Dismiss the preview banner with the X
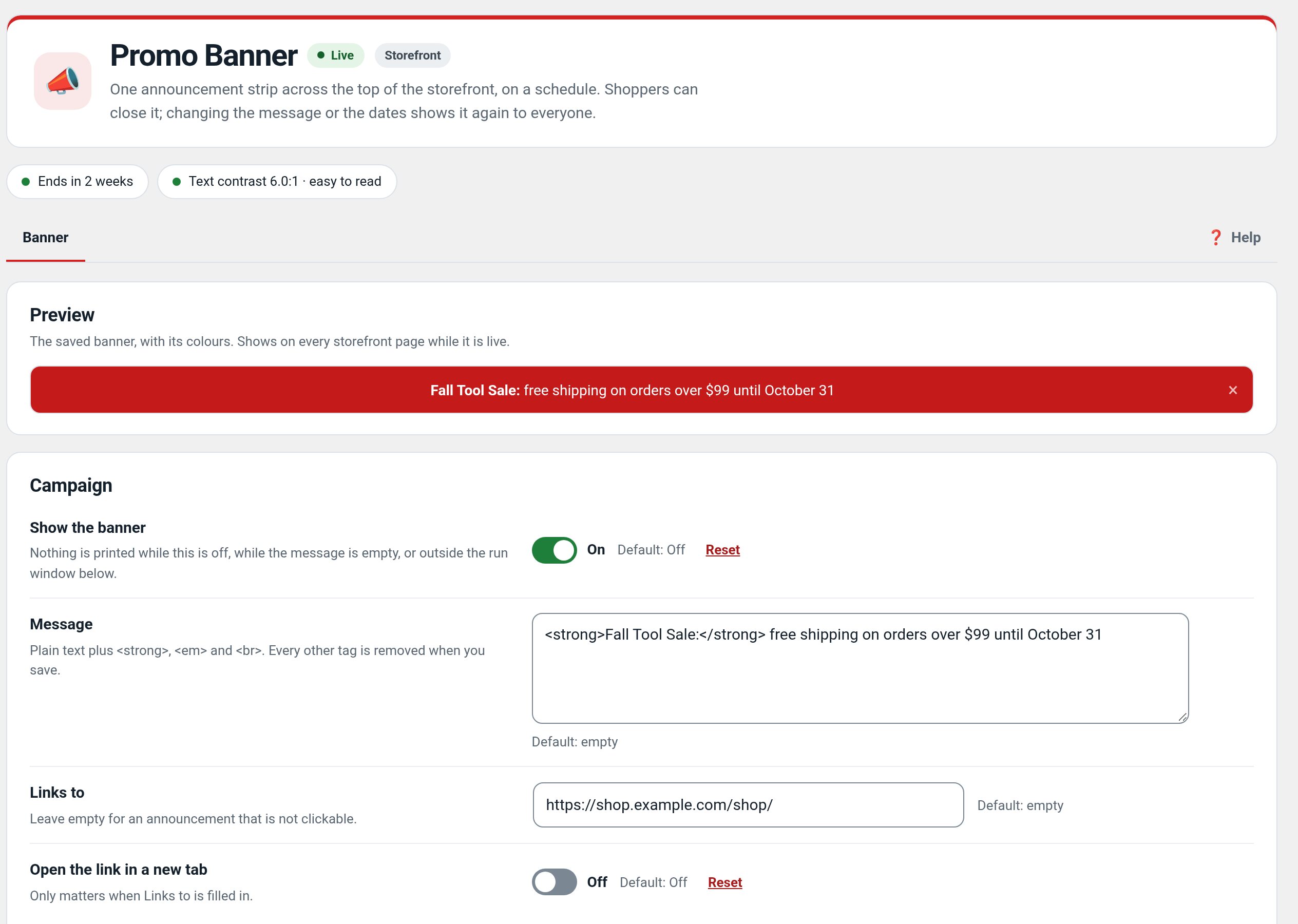 coord(1233,390)
